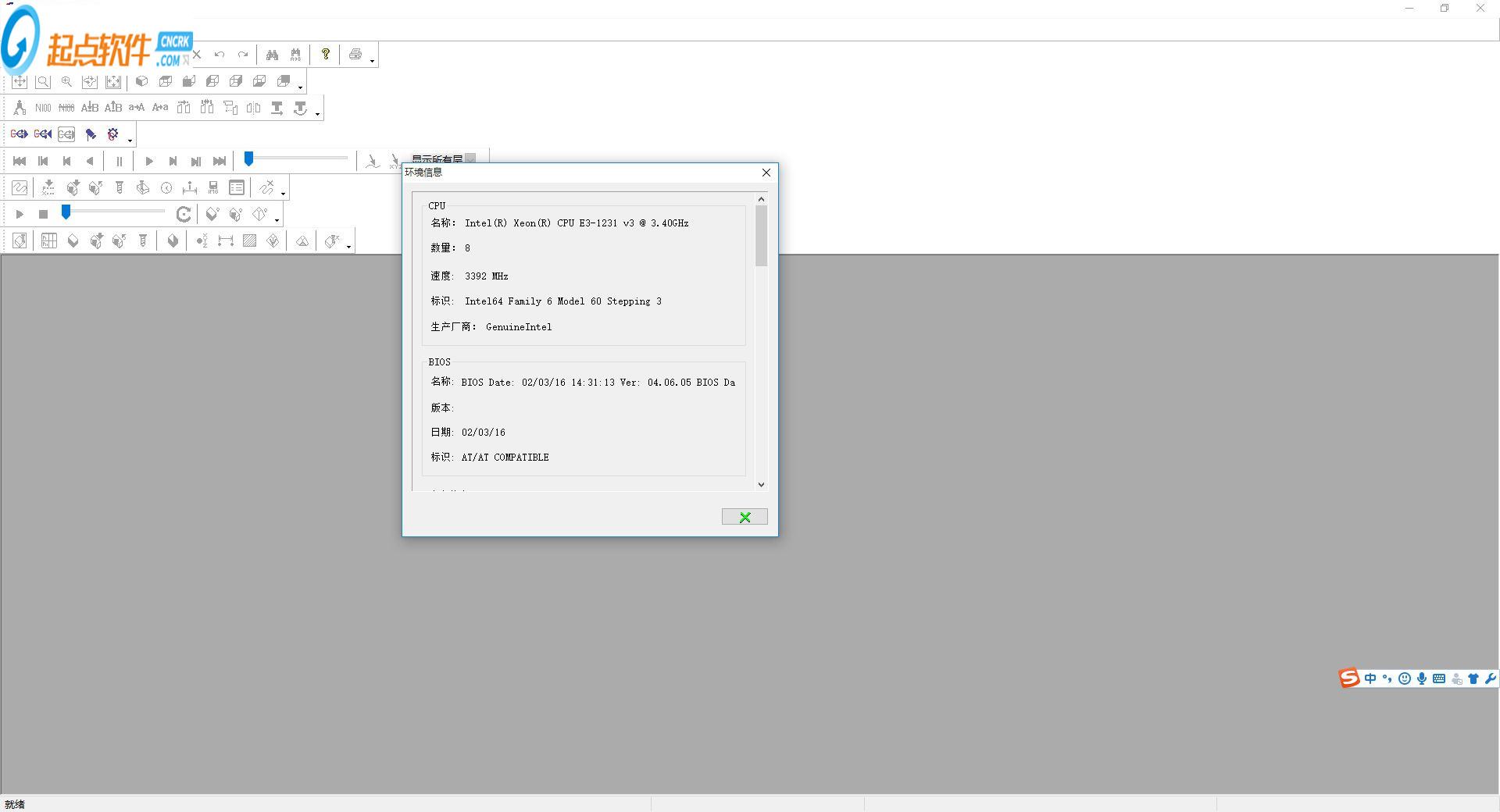
Task: Click the hatched rectangle icon
Action: pyautogui.click(x=249, y=240)
